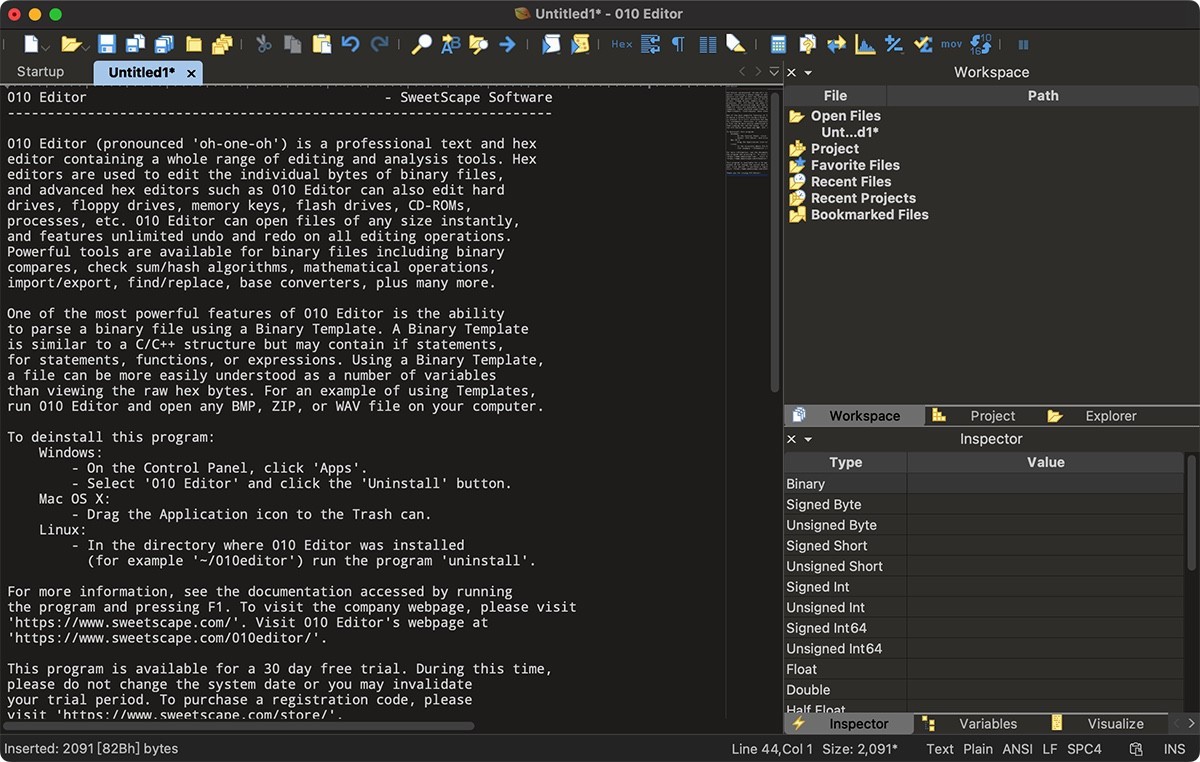This screenshot has width=1200, height=762.
Task: Click the Save file floppy disk icon
Action: [106, 44]
